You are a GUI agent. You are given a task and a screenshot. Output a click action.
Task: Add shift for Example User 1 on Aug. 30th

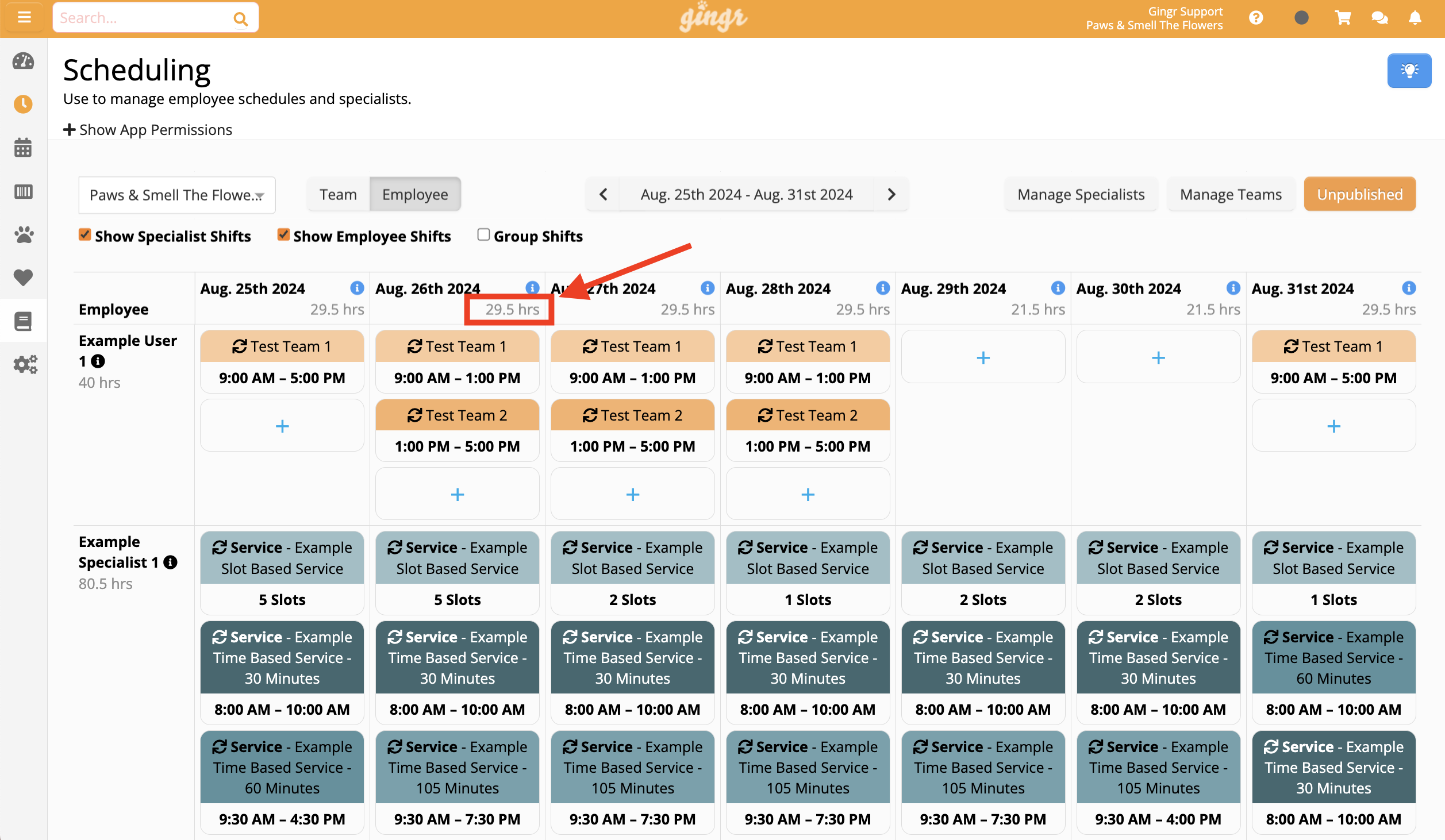(x=1158, y=357)
